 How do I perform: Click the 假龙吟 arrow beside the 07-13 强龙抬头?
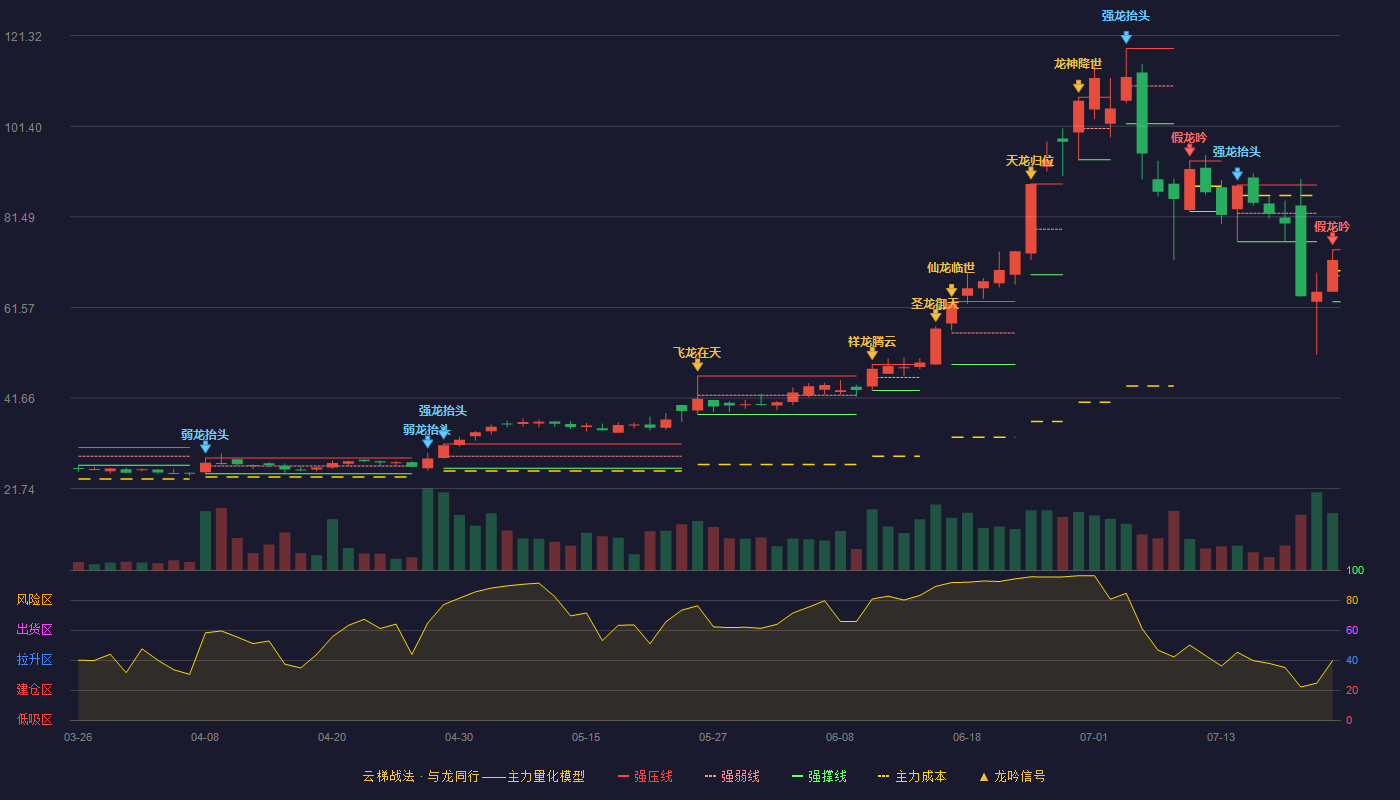coord(1189,150)
